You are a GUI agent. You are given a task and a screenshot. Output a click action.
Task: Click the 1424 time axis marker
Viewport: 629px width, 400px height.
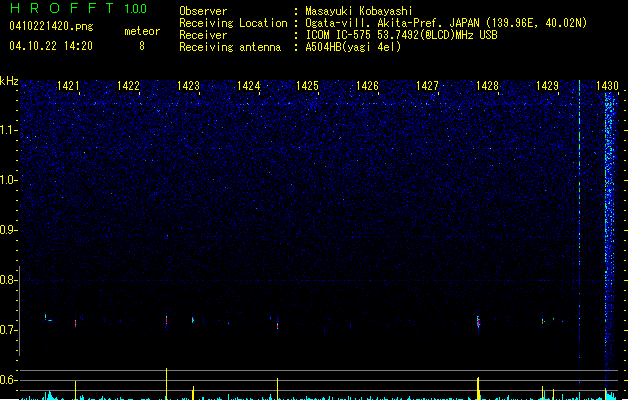[x=249, y=86]
